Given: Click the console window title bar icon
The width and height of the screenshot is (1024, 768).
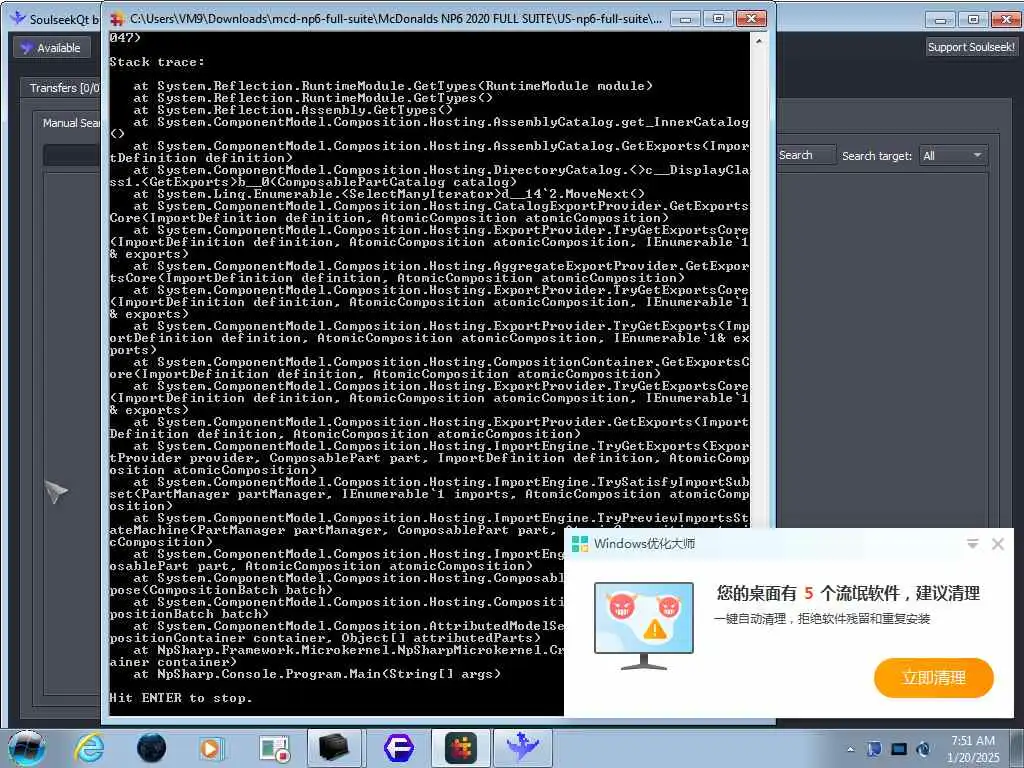Looking at the screenshot, I should coord(118,19).
